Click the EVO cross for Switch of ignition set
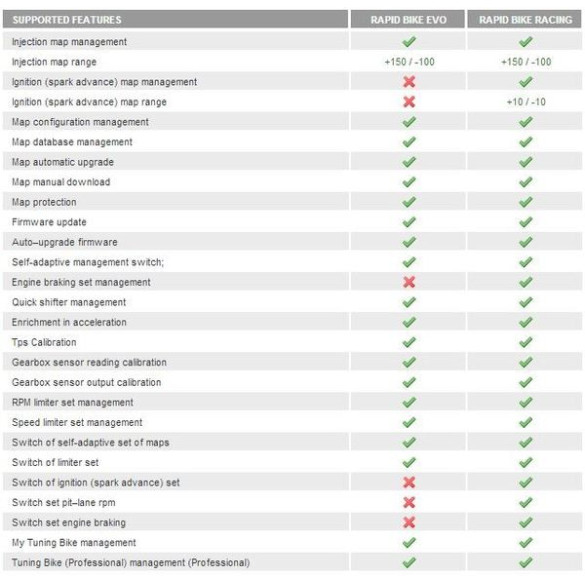Screen dimensions: 585x585 (x=409, y=482)
